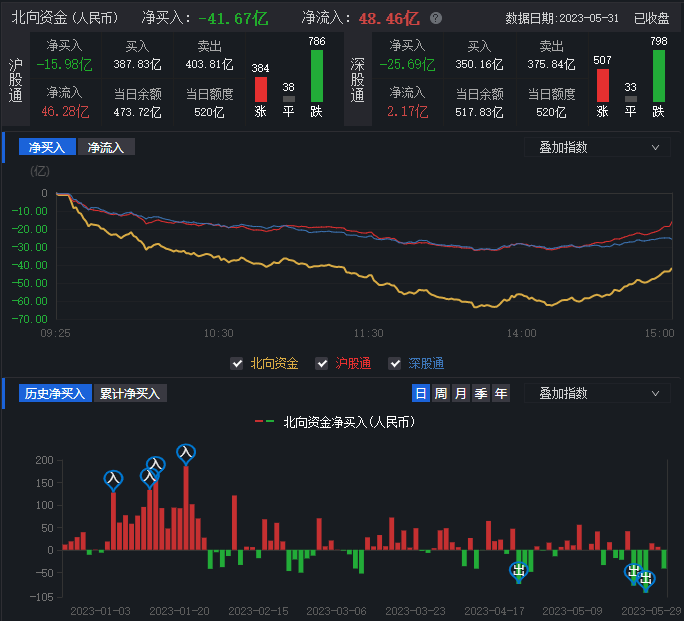
Task: Select the 季 quarterly period option
Action: point(481,394)
